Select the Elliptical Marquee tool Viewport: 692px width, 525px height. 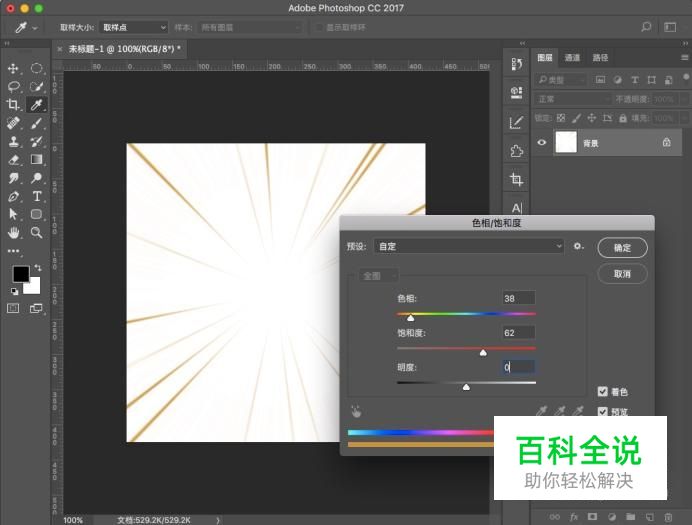[x=37, y=68]
